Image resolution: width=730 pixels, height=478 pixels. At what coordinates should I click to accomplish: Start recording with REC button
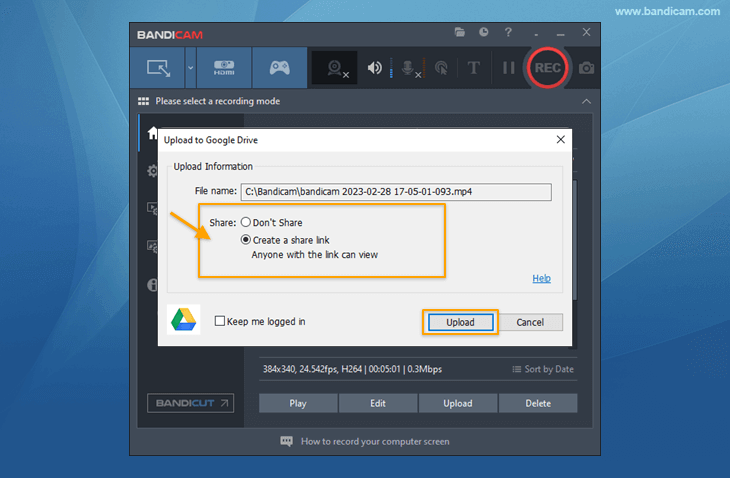(547, 68)
